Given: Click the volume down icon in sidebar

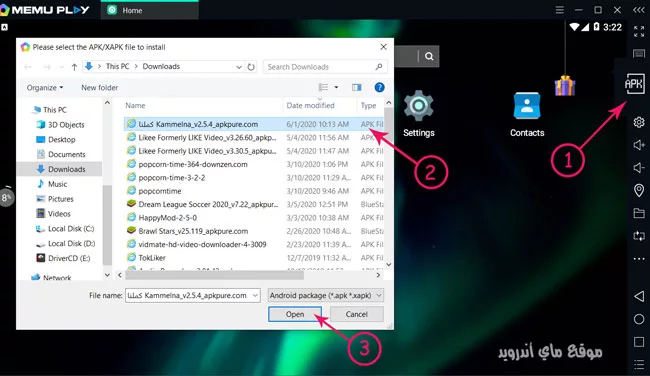Looking at the screenshot, I should click(x=639, y=167).
